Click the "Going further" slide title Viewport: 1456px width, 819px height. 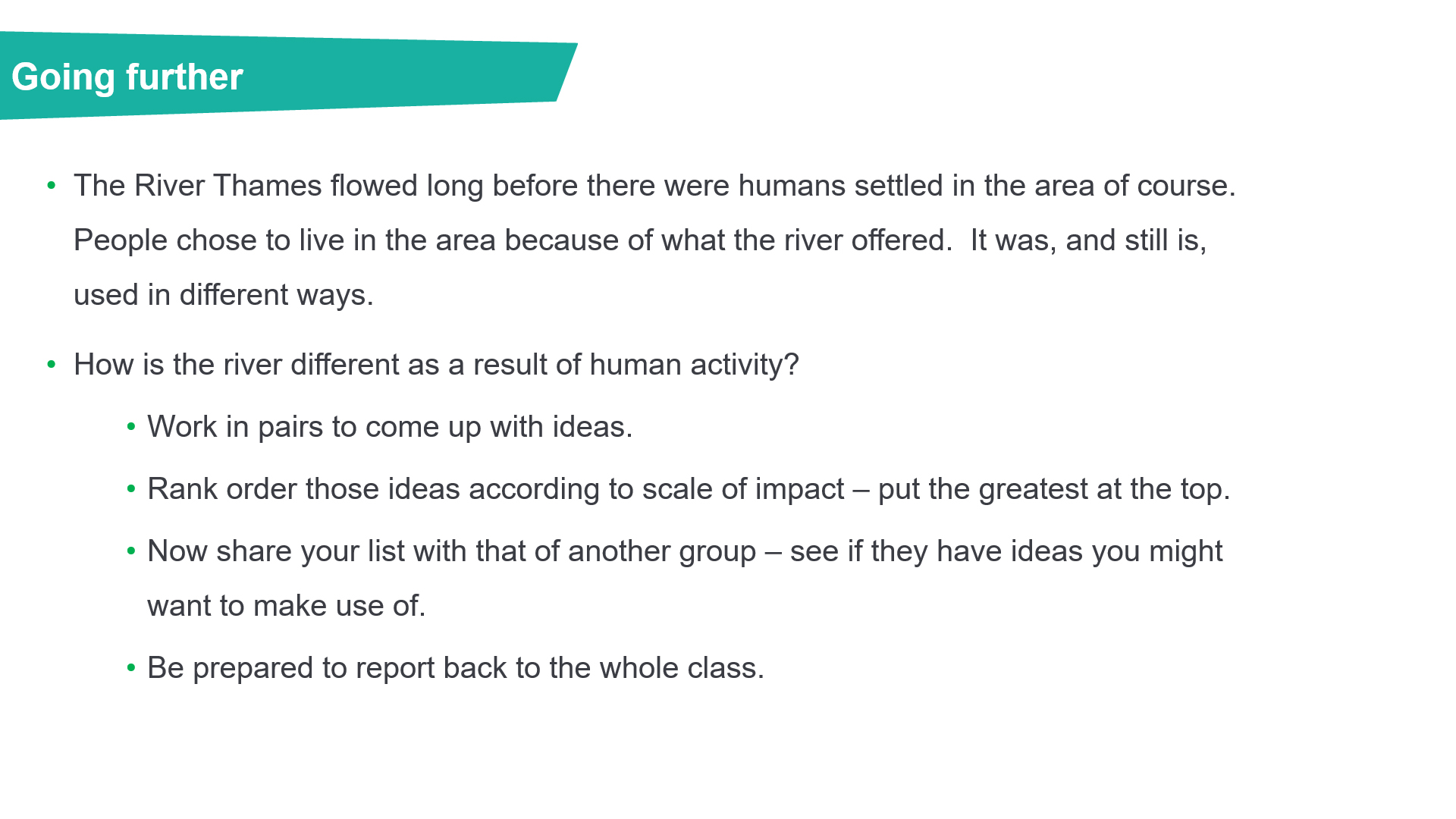(127, 77)
